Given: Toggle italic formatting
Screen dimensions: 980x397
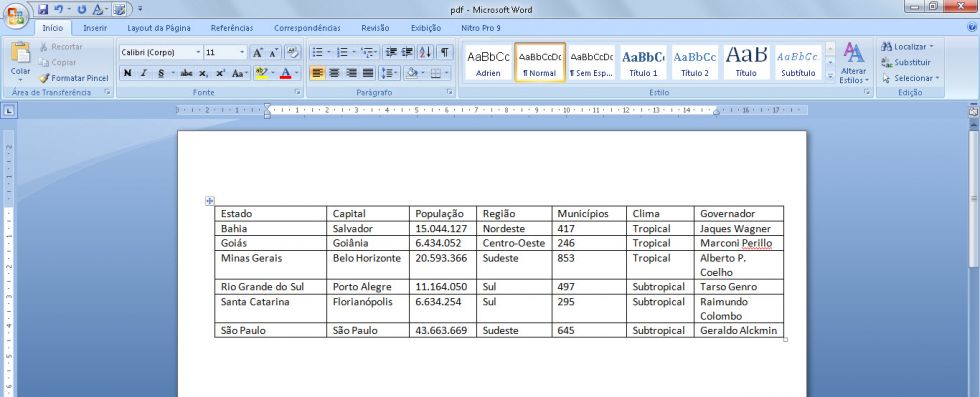Looking at the screenshot, I should coord(144,73).
